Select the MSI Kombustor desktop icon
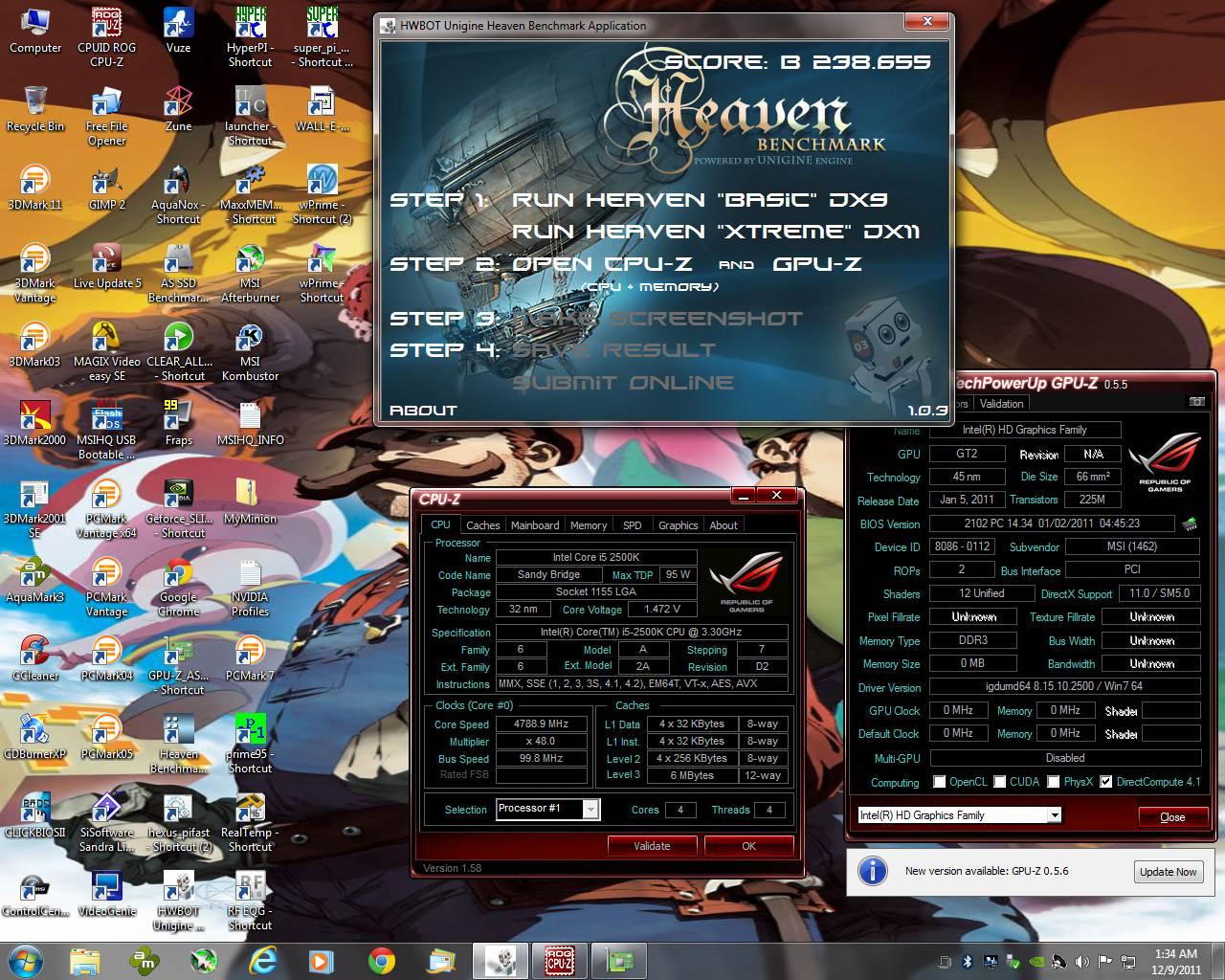Image resolution: width=1225 pixels, height=980 pixels. pos(250,352)
